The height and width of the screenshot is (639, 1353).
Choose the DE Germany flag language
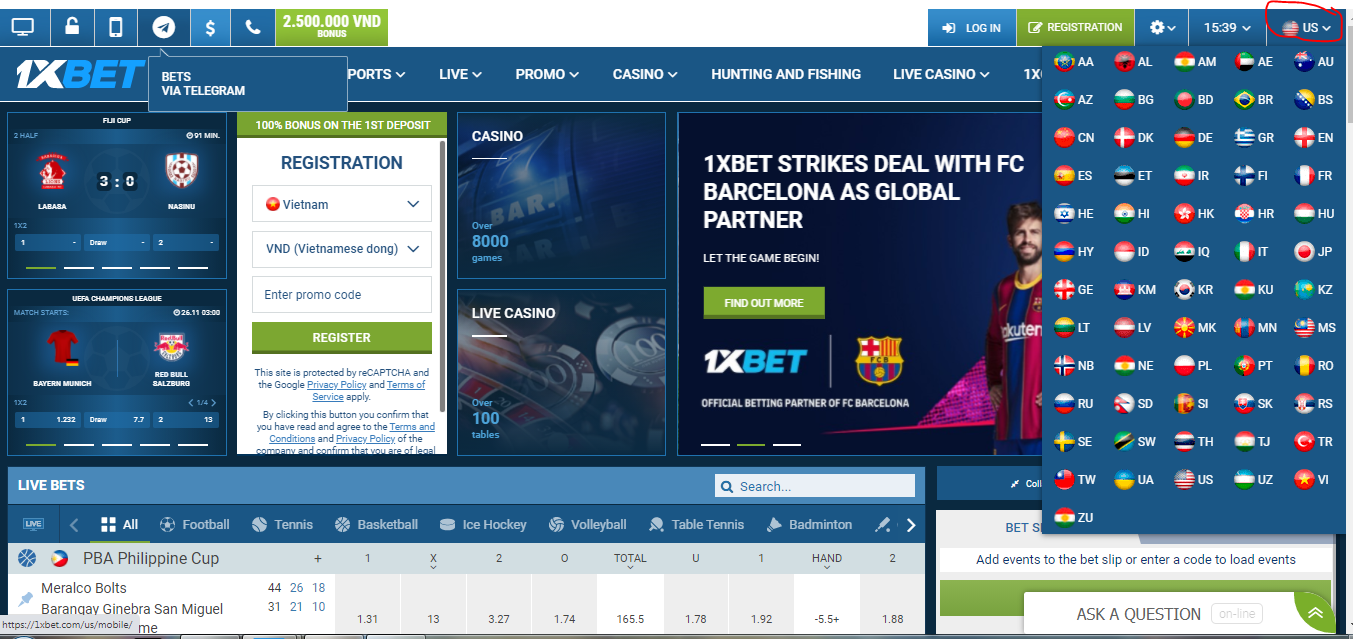click(1193, 137)
